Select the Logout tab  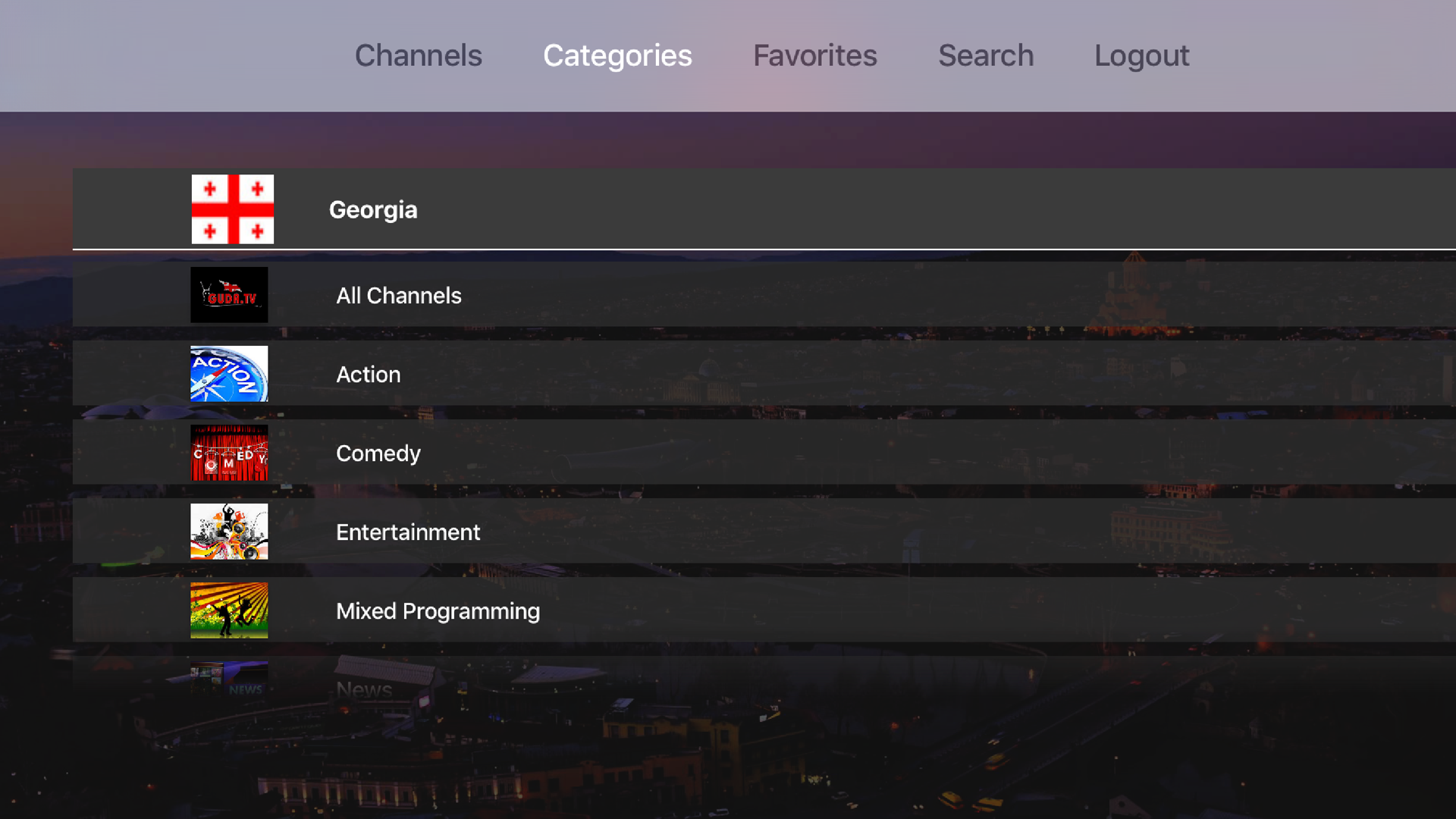1141,55
